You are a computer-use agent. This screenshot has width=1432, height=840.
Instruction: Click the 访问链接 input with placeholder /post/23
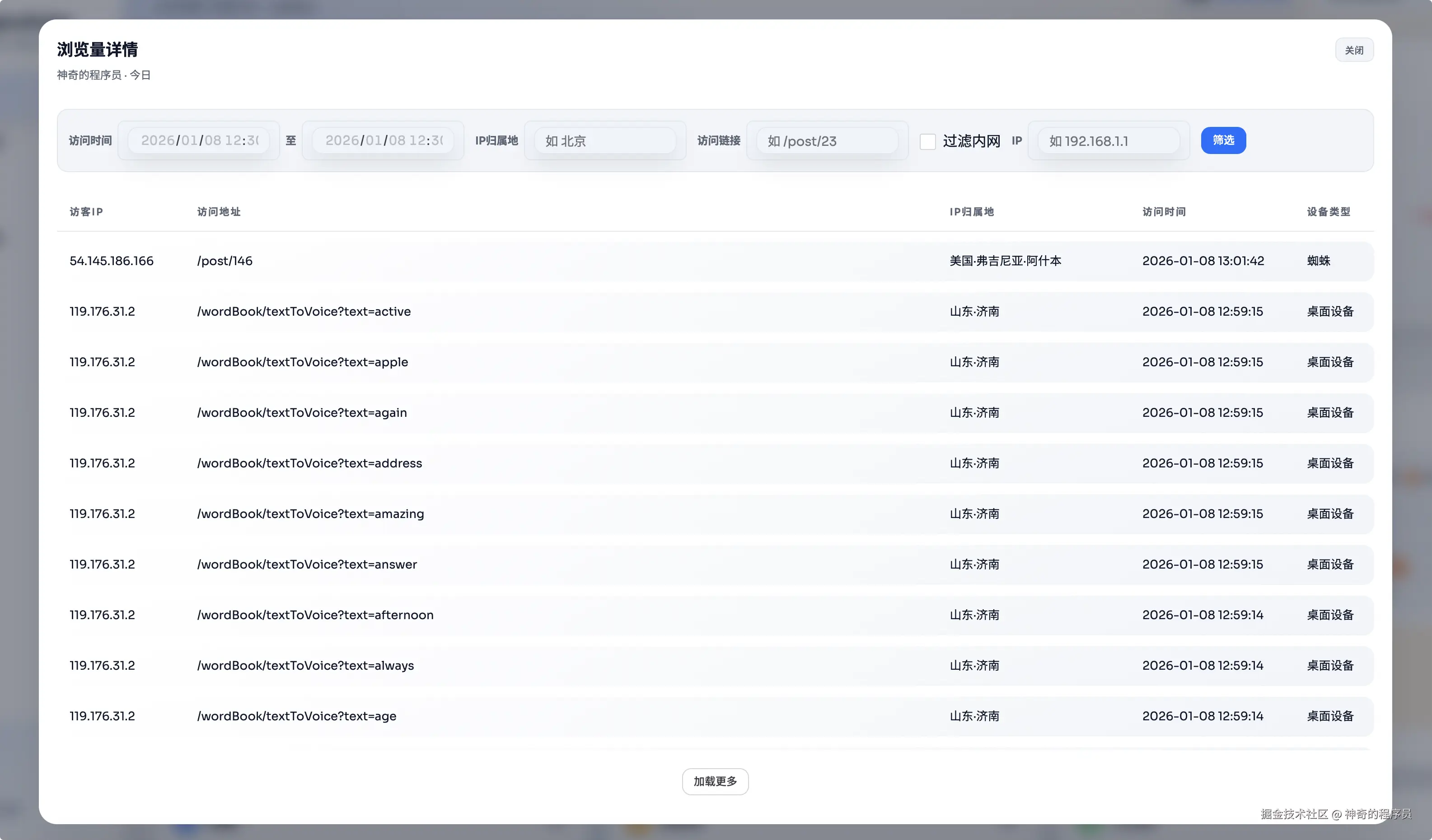(x=827, y=141)
